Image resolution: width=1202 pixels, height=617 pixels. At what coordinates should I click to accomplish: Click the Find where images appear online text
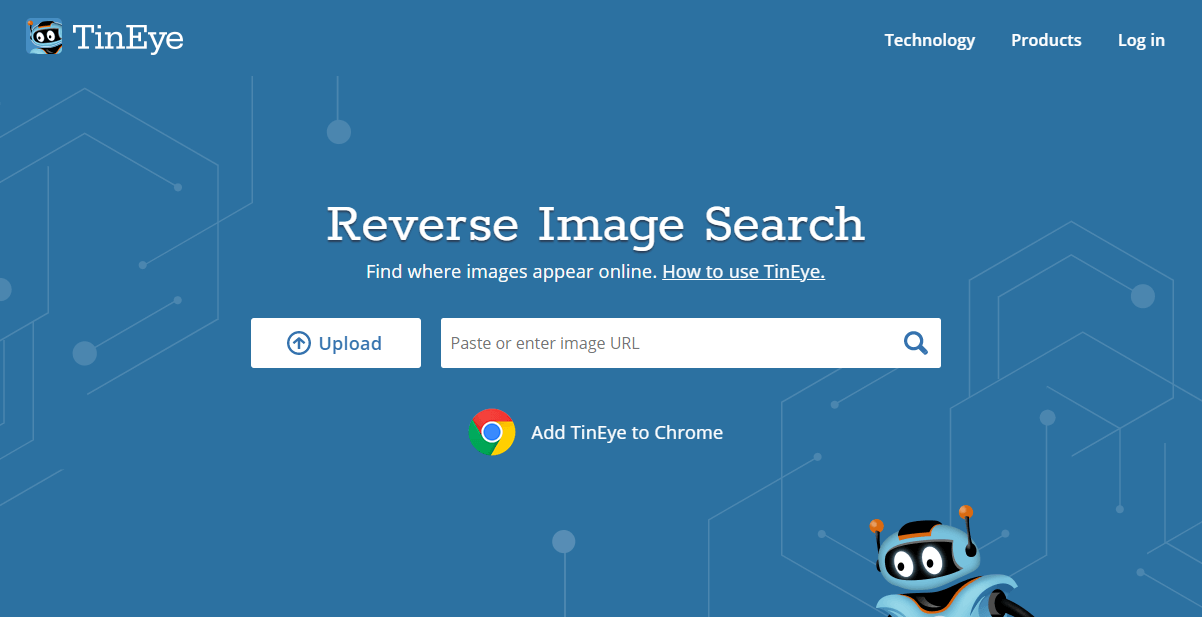(511, 271)
